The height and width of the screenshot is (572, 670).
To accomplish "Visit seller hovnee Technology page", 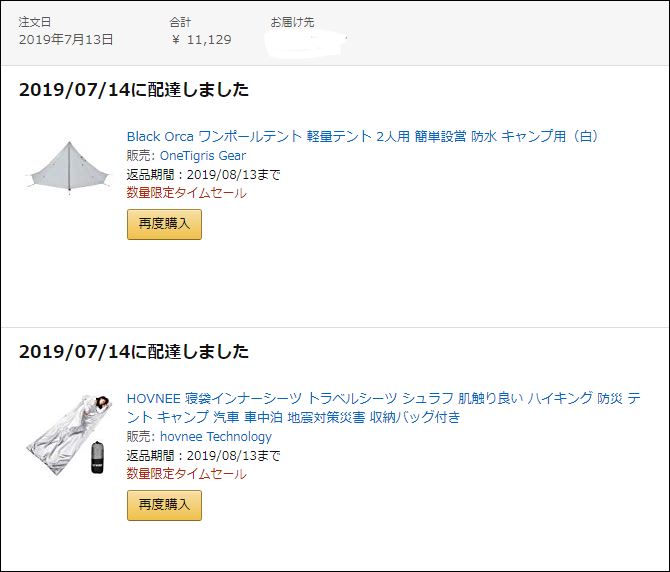I will pos(216,437).
